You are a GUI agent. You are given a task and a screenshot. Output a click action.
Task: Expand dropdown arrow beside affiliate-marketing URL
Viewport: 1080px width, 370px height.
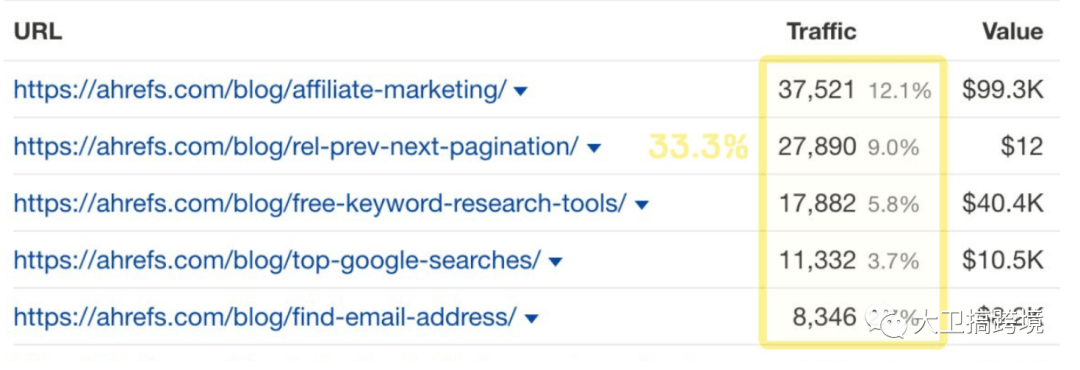pyautogui.click(x=521, y=91)
